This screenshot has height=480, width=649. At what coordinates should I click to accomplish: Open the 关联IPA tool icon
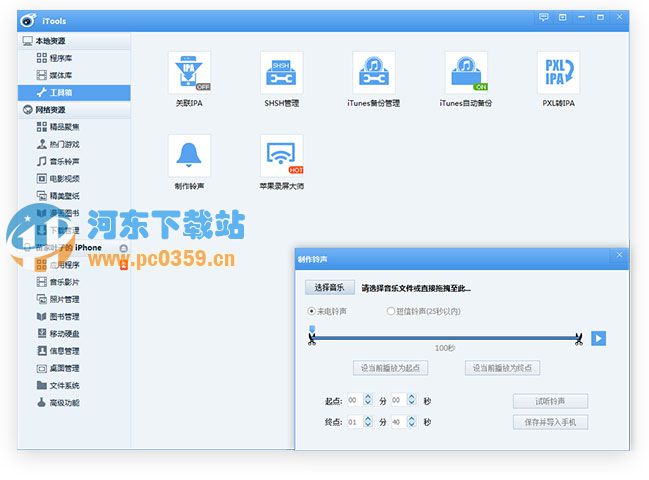189,72
